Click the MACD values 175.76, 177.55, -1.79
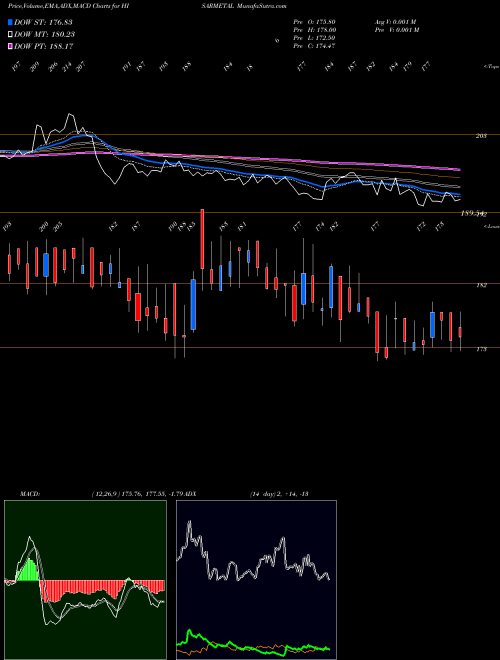500x660 pixels. point(152,494)
